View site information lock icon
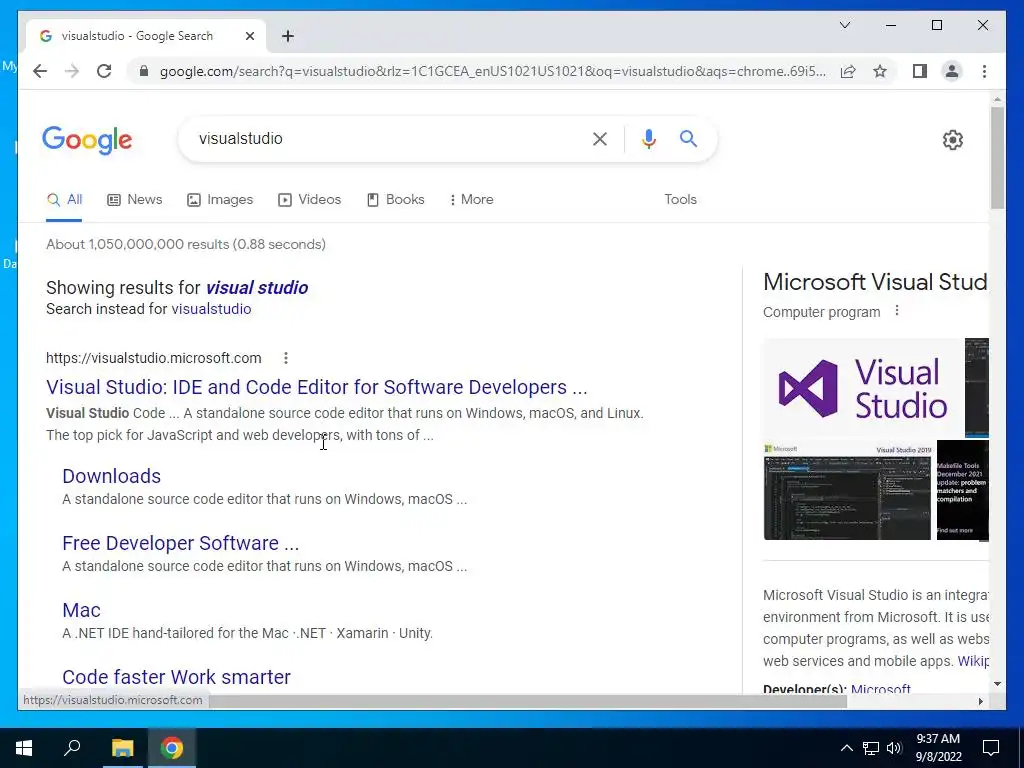This screenshot has width=1024, height=768. click(144, 71)
